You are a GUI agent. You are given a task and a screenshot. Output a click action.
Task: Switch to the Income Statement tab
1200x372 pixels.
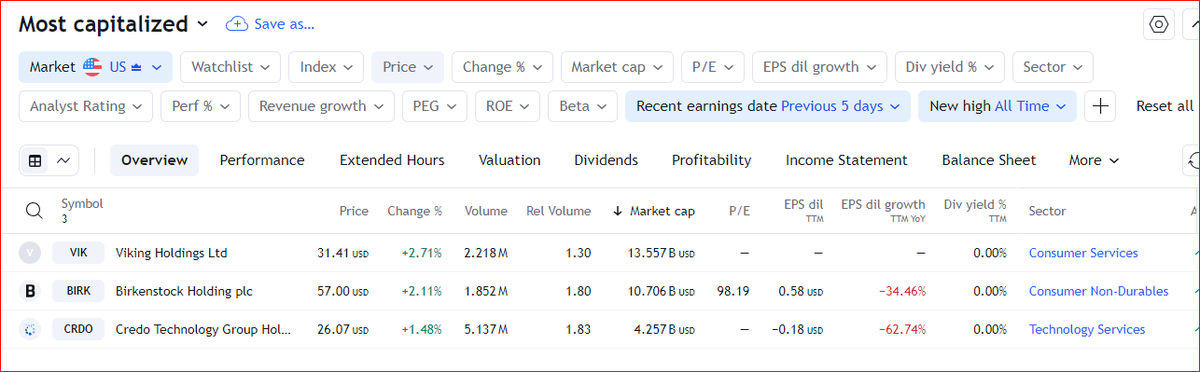[846, 160]
